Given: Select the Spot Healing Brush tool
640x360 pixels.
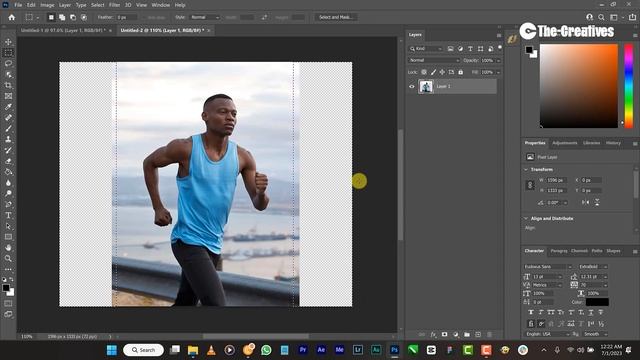Looking at the screenshot, I should click(x=8, y=118).
